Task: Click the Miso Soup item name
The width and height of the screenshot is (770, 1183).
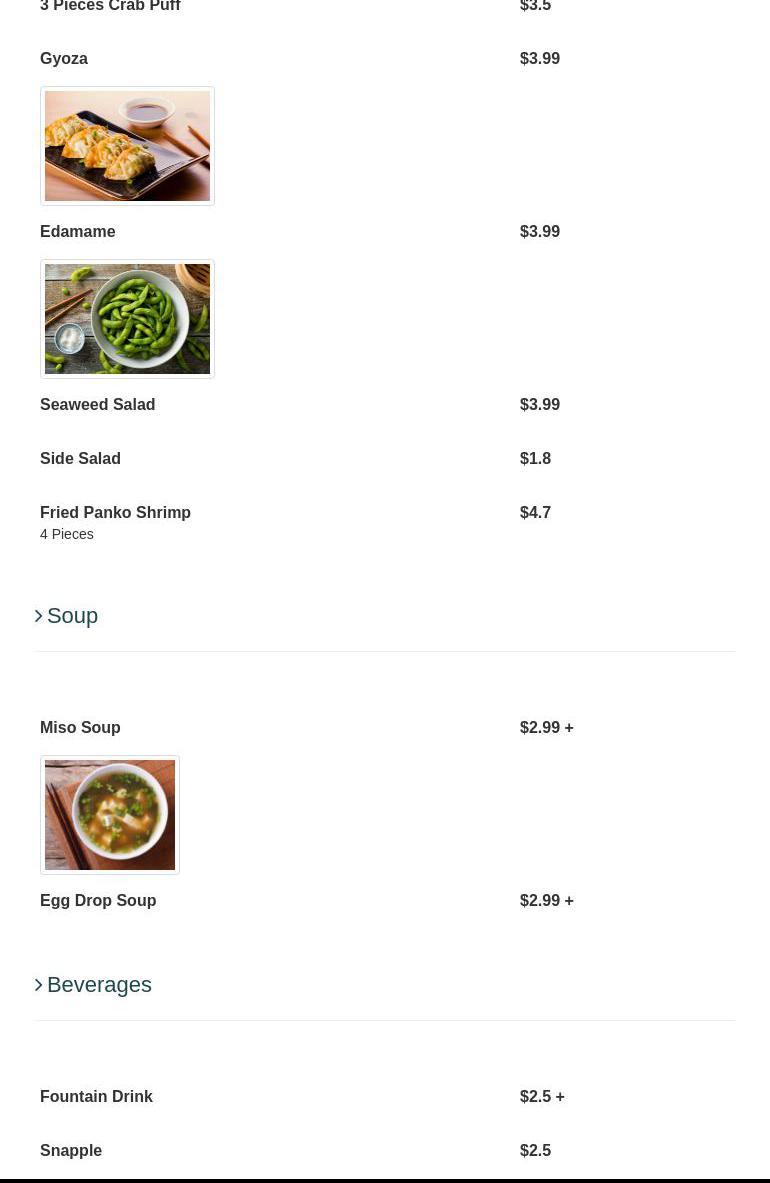Action: point(80,728)
